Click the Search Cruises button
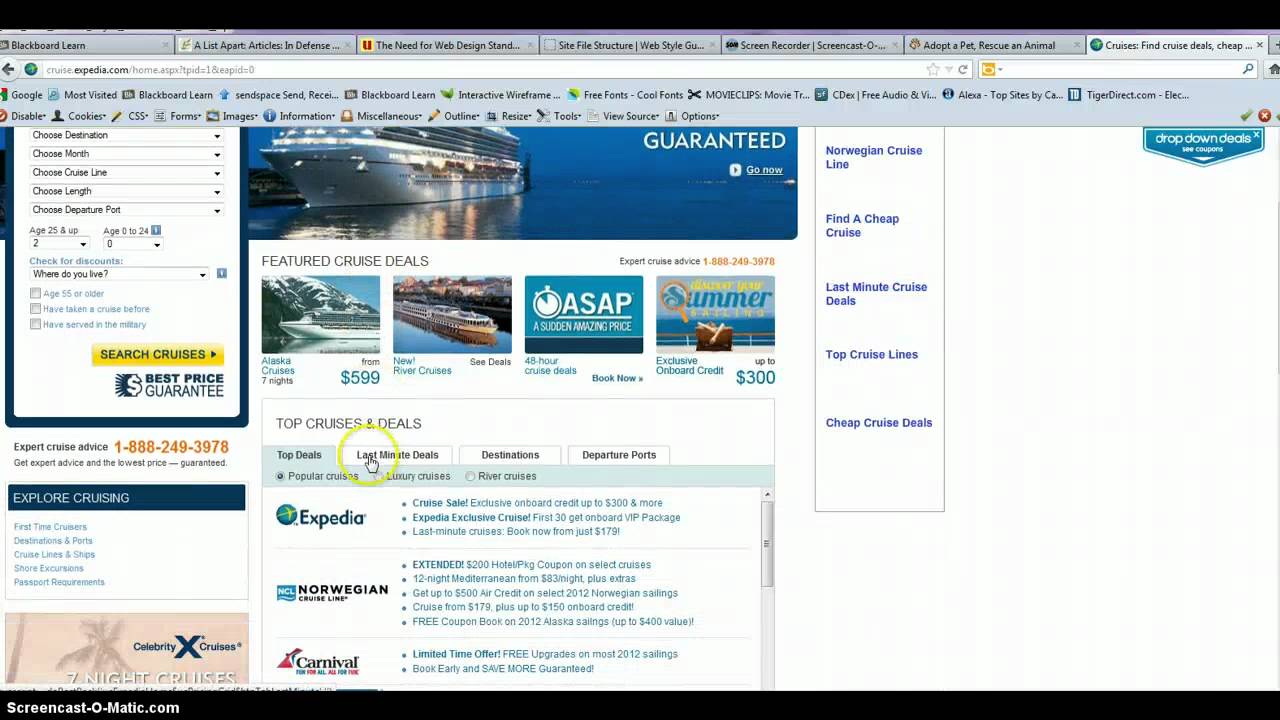Screen dimensions: 1280x720 pos(158,354)
